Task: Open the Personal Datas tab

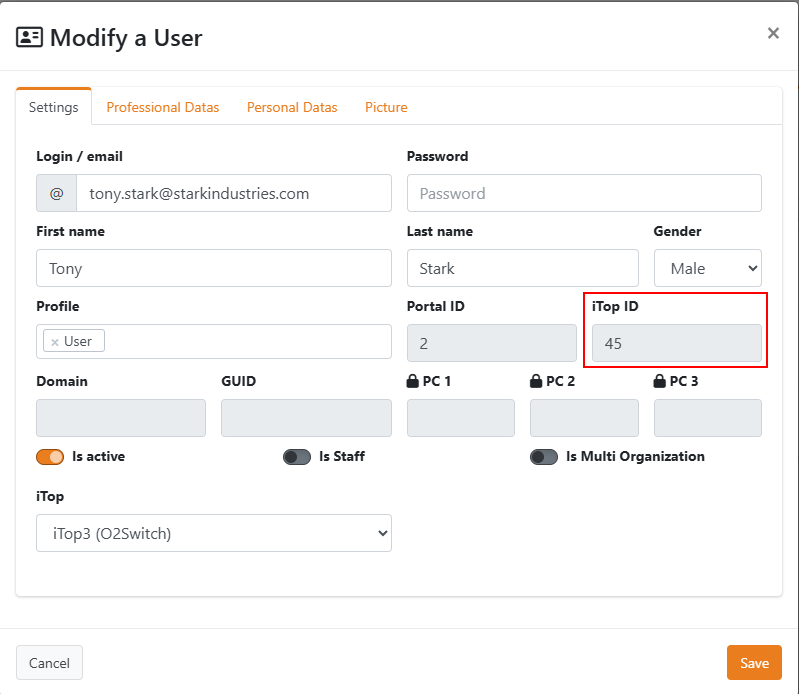Action: (x=292, y=107)
